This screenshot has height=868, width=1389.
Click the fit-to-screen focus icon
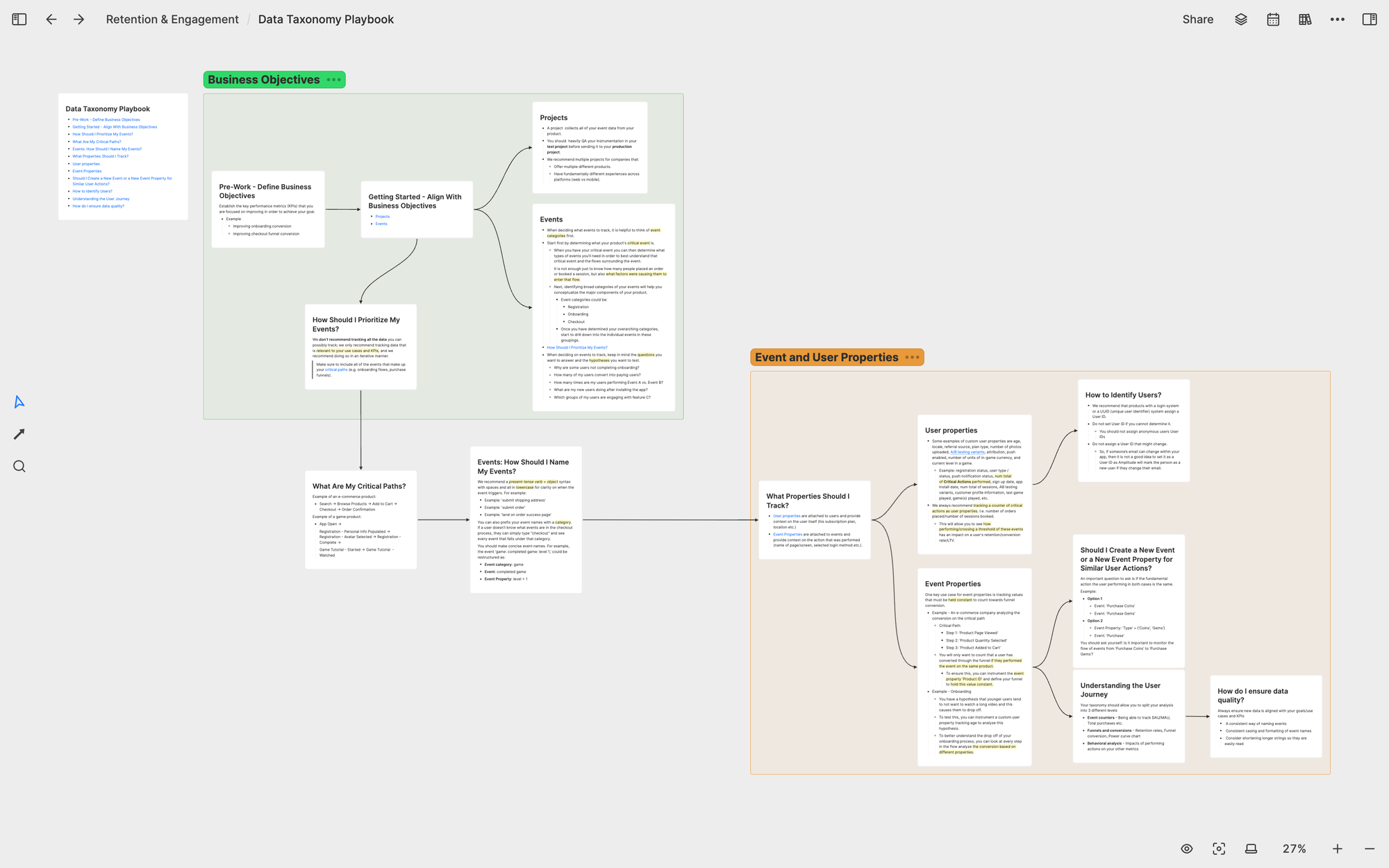1219,849
